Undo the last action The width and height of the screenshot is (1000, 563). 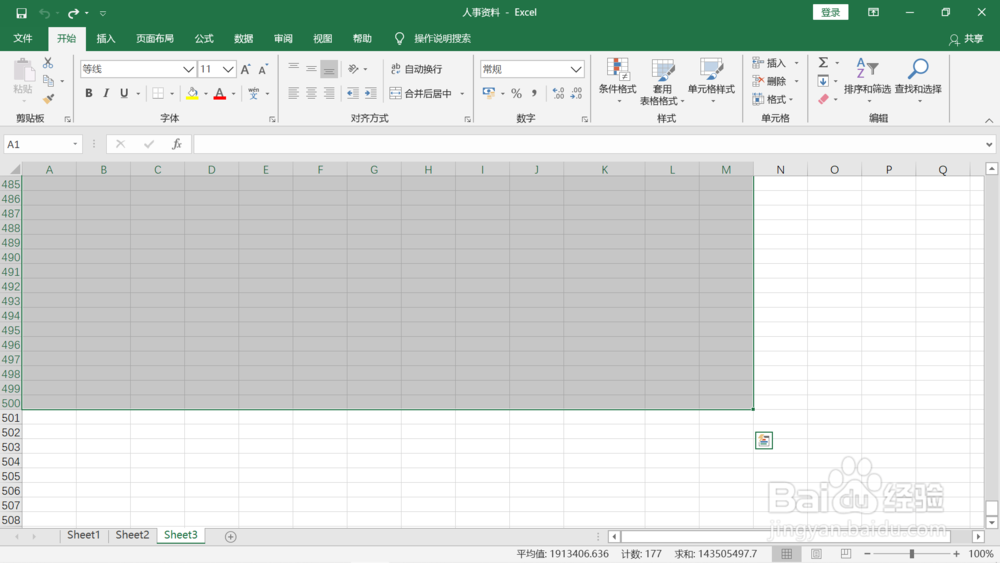[44, 13]
